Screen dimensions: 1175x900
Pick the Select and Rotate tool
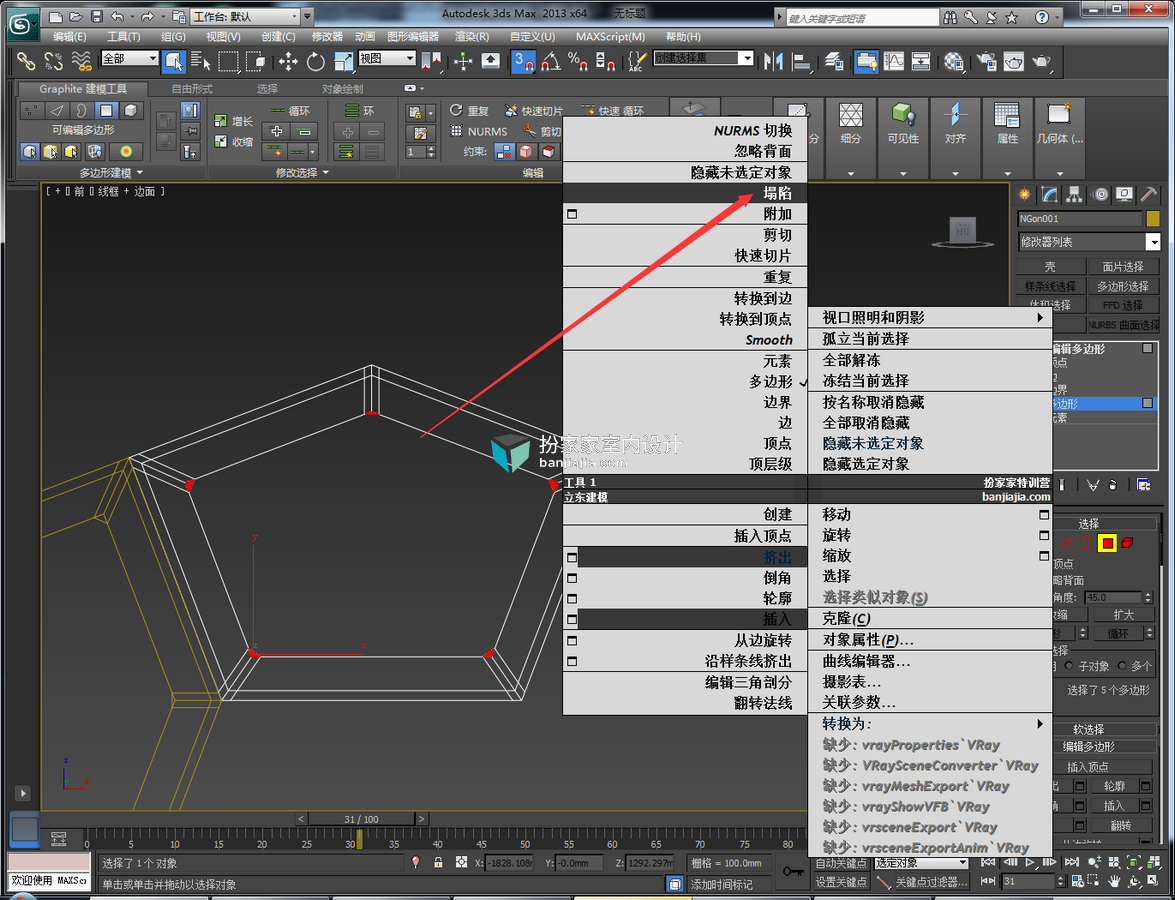[x=315, y=61]
